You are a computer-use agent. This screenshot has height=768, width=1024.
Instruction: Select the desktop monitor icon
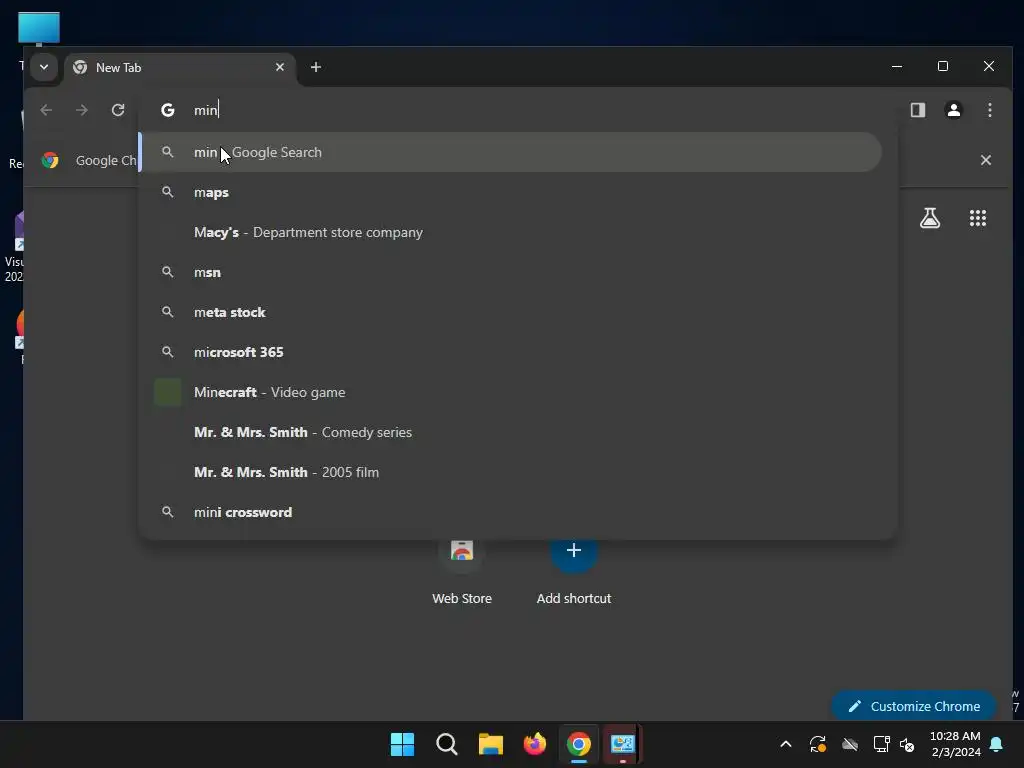[x=39, y=29]
